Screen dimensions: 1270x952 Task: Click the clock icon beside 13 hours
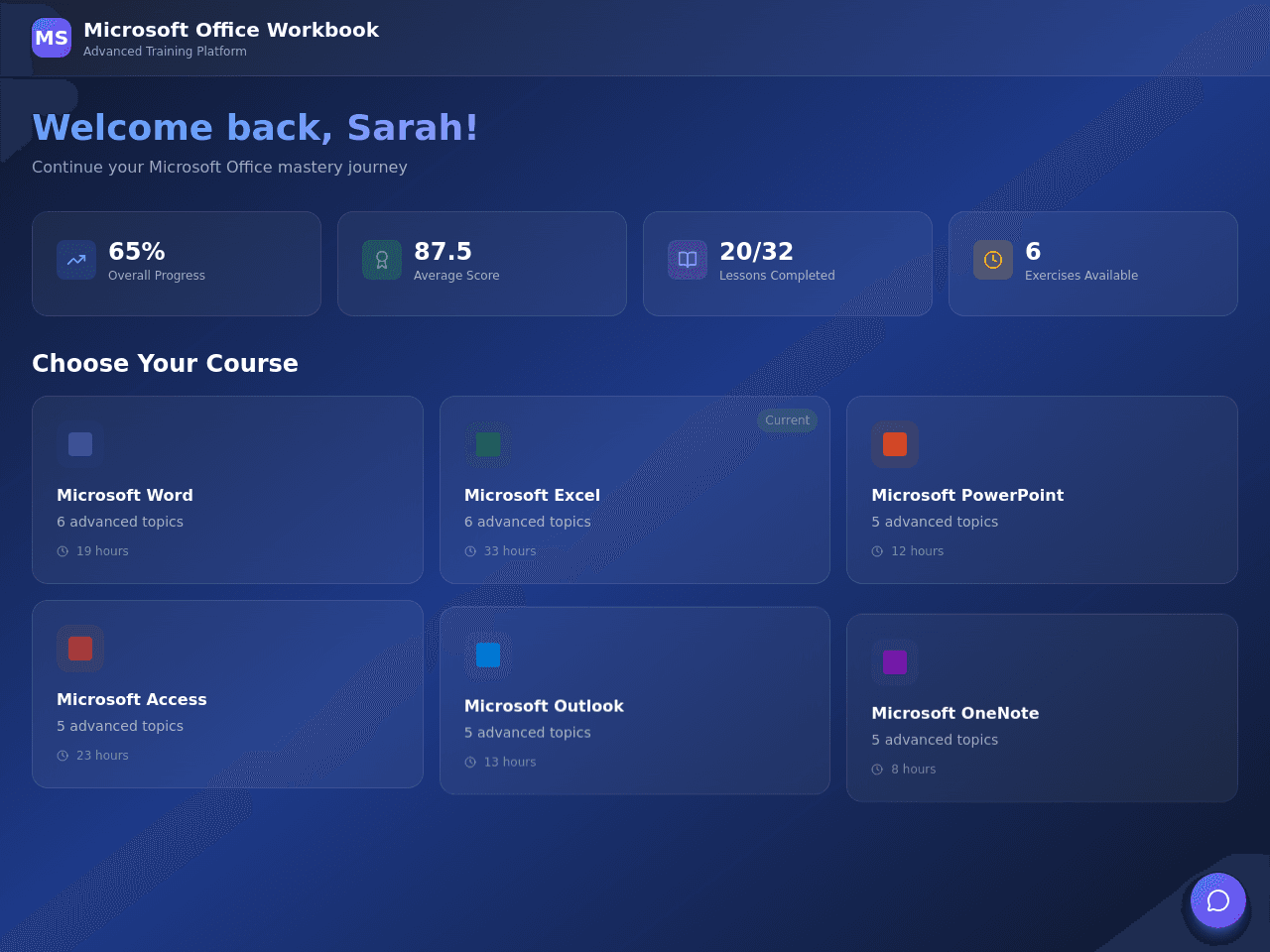470,763
